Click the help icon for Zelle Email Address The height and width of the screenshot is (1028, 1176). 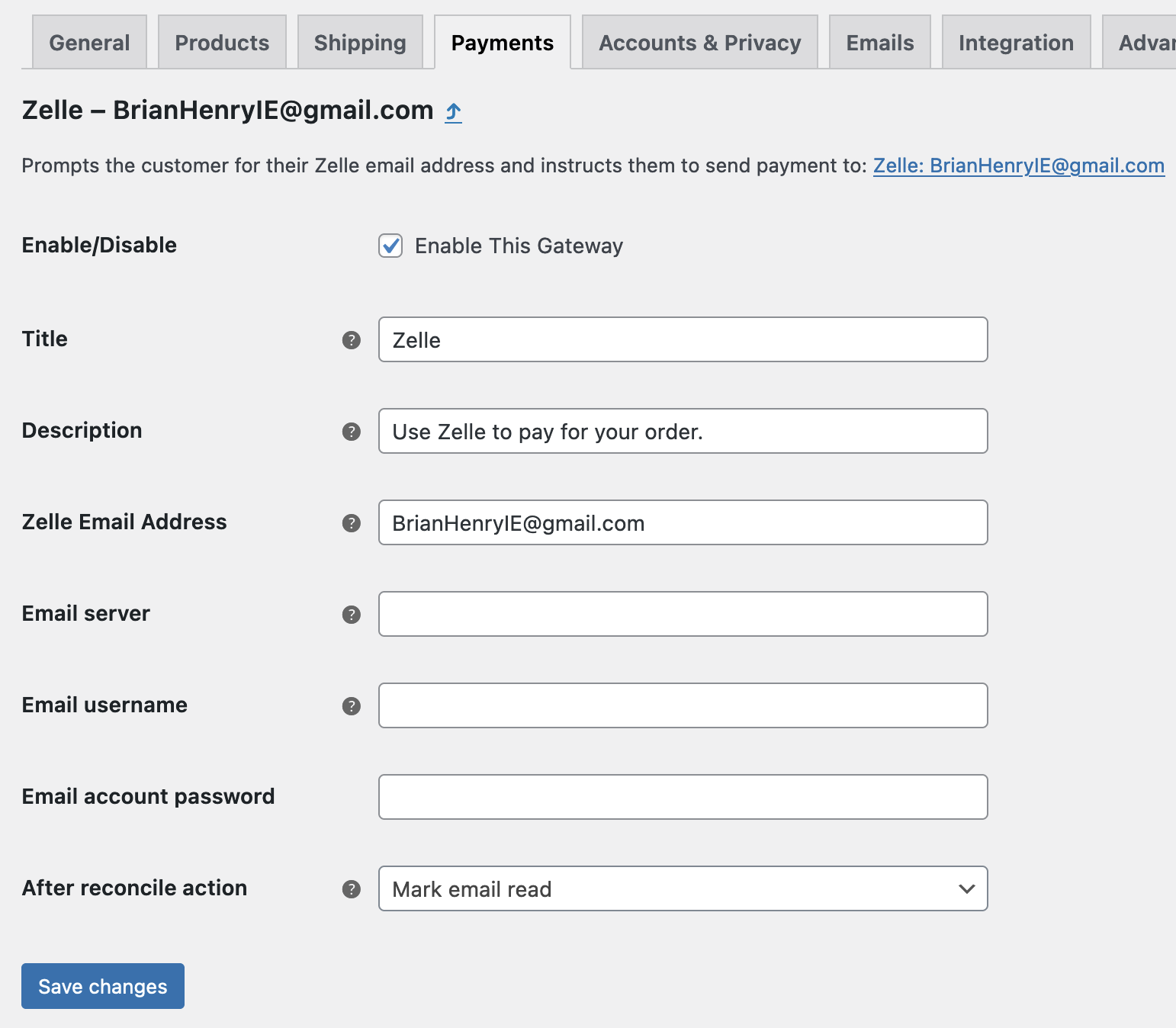[351, 523]
